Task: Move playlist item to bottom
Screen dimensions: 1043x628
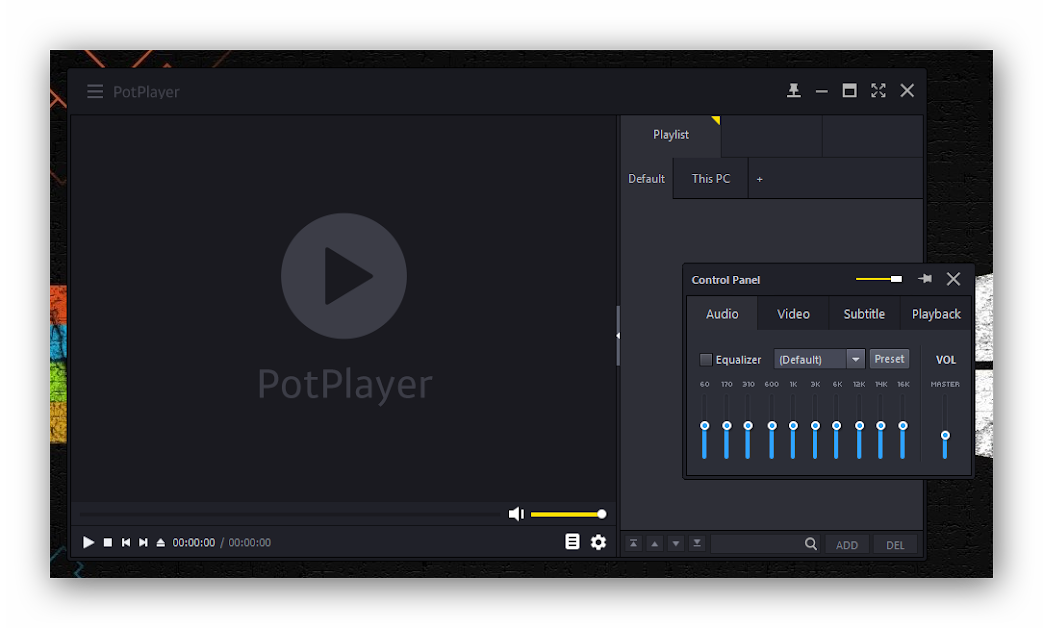Action: click(697, 544)
